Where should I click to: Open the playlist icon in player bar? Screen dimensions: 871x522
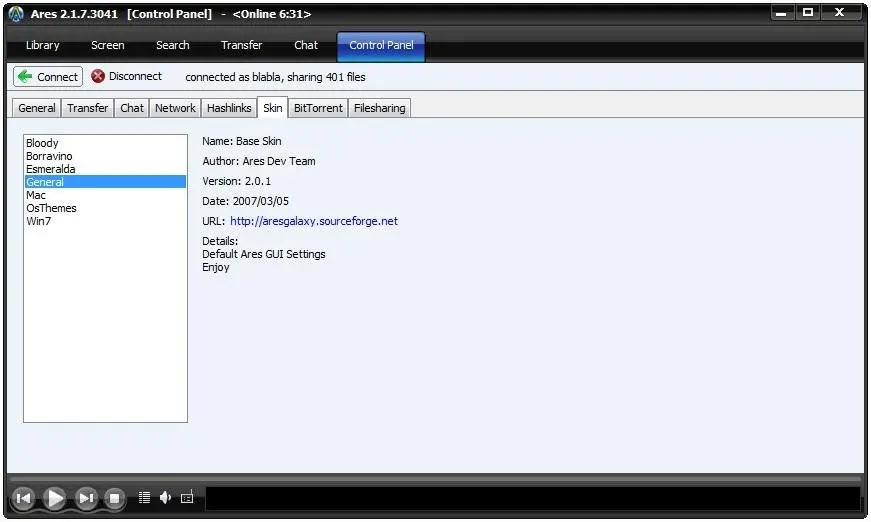click(x=144, y=498)
